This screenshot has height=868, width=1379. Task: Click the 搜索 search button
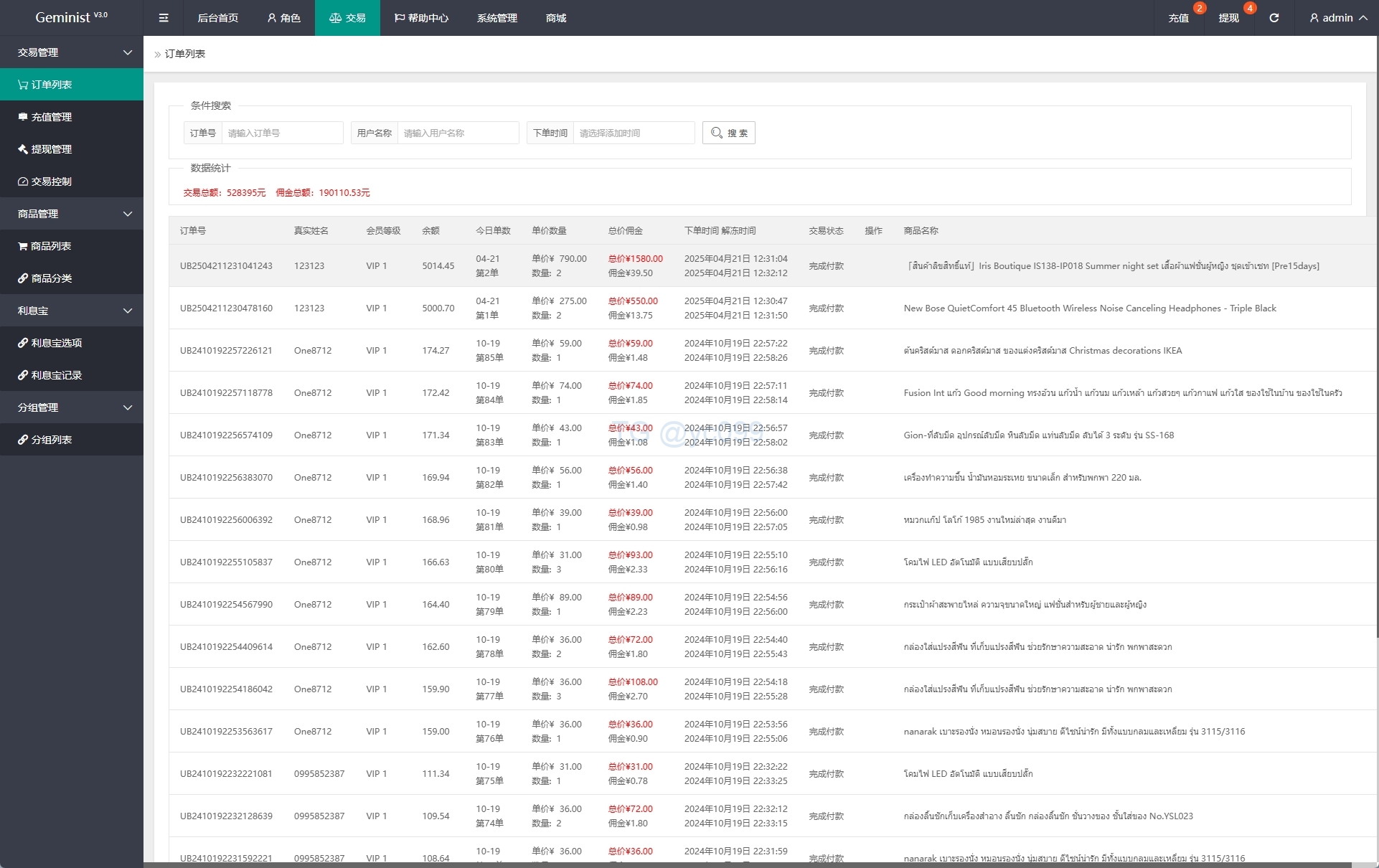tap(729, 133)
